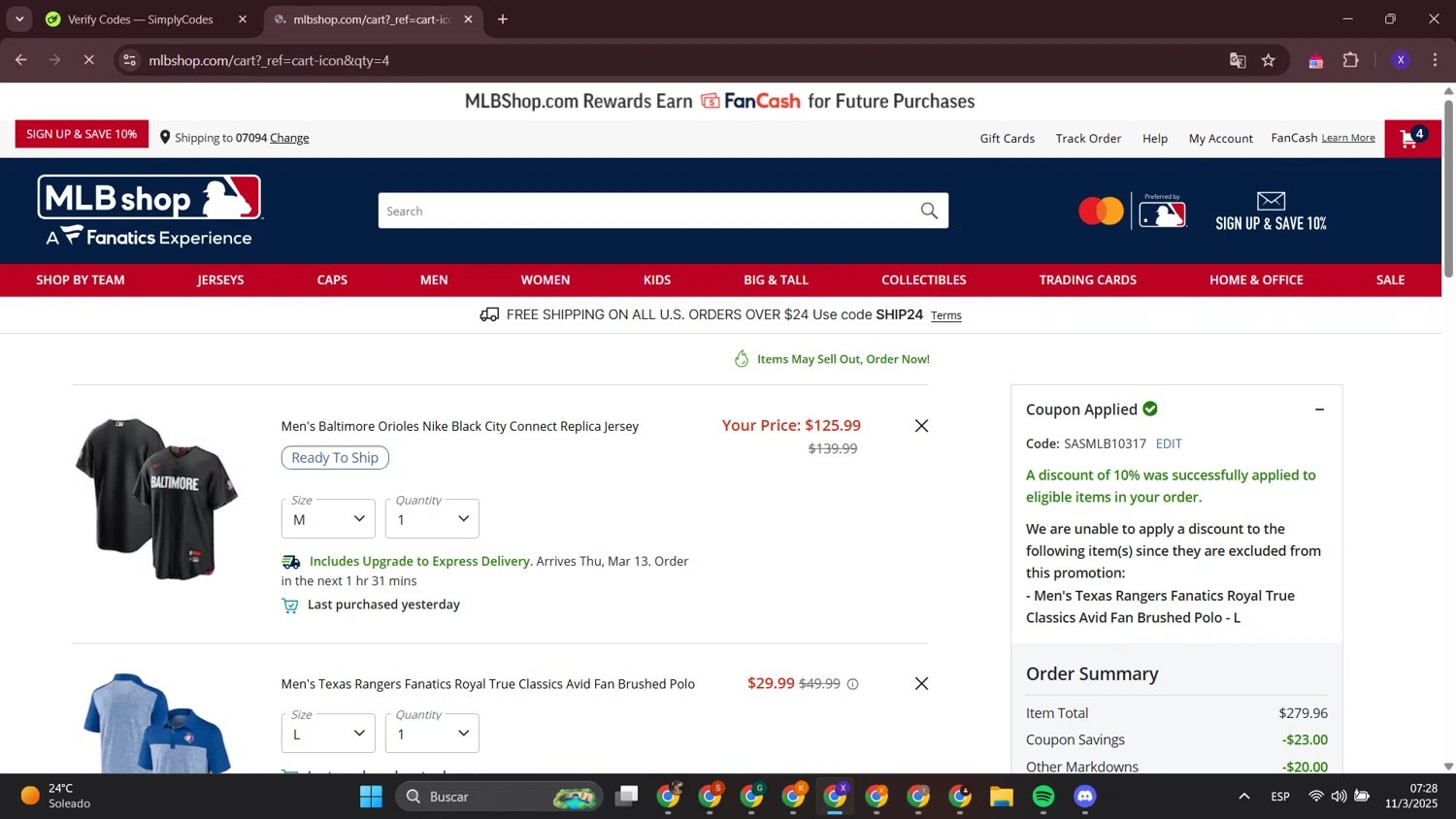Click the red Sign Up & Save 10% button
This screenshot has height=819, width=1456.
pyautogui.click(x=82, y=134)
